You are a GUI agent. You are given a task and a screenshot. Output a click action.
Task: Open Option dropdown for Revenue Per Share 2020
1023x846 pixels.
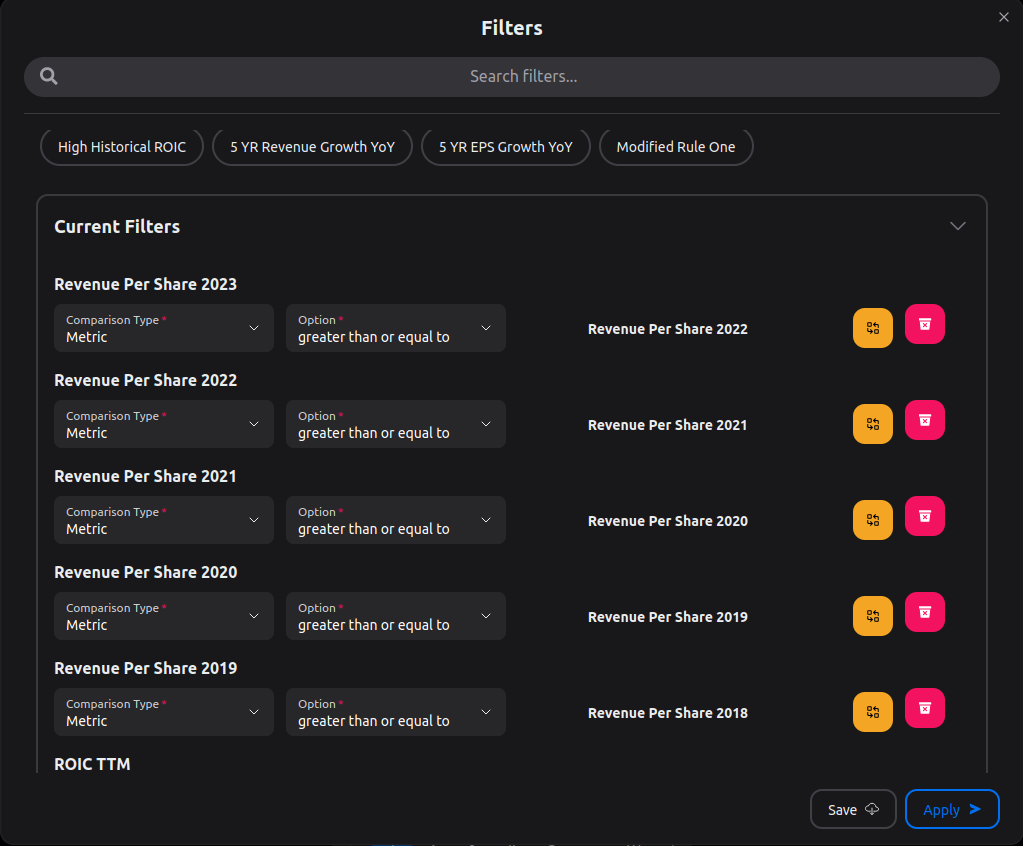click(395, 616)
